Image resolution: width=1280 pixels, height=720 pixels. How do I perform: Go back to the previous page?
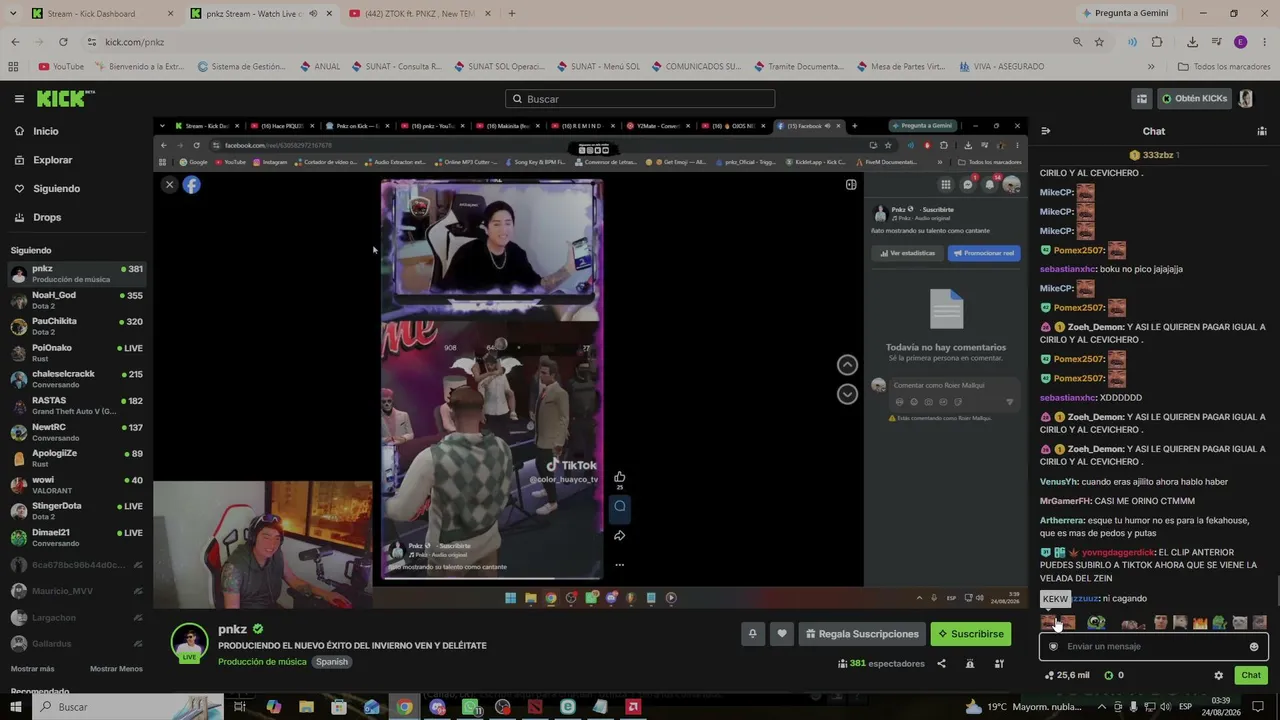[15, 42]
